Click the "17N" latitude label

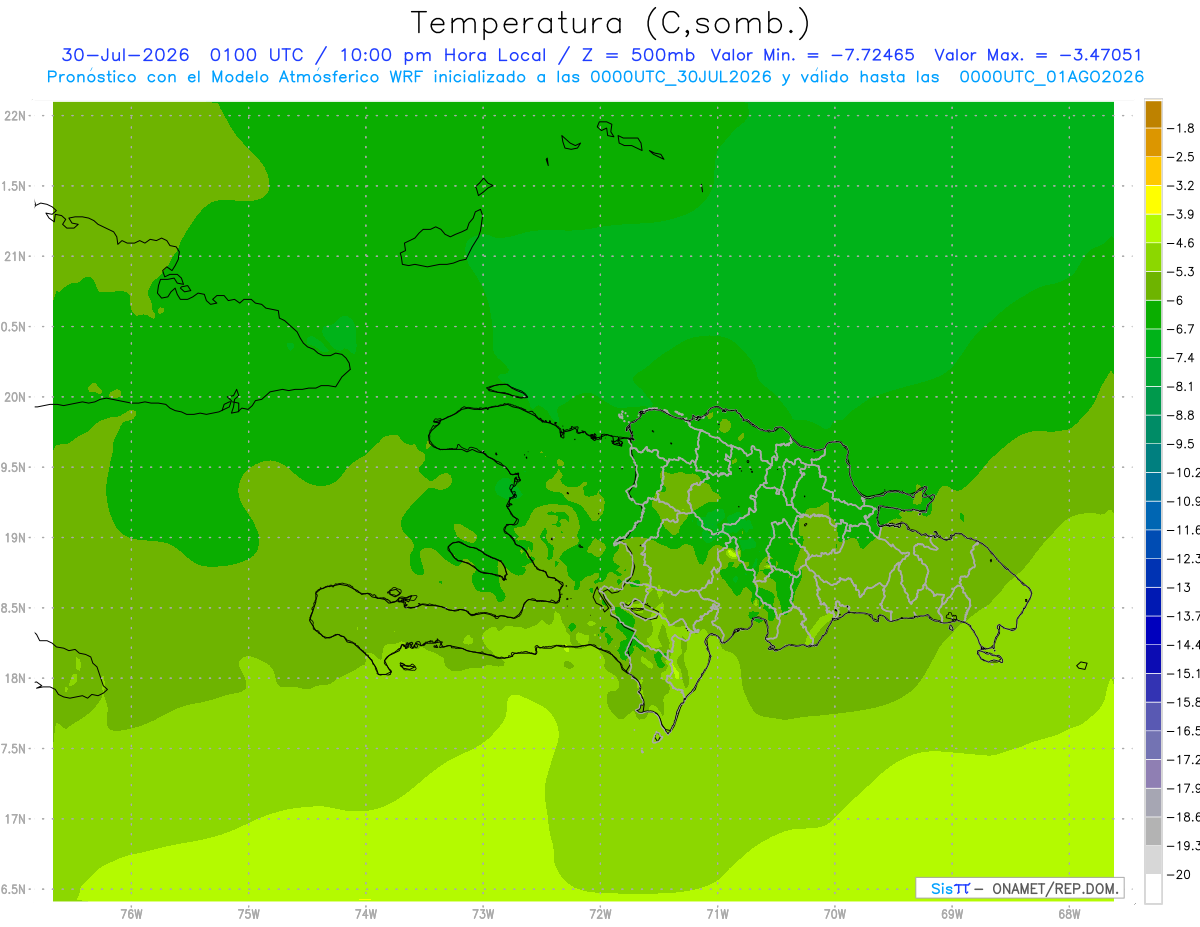click(x=15, y=819)
